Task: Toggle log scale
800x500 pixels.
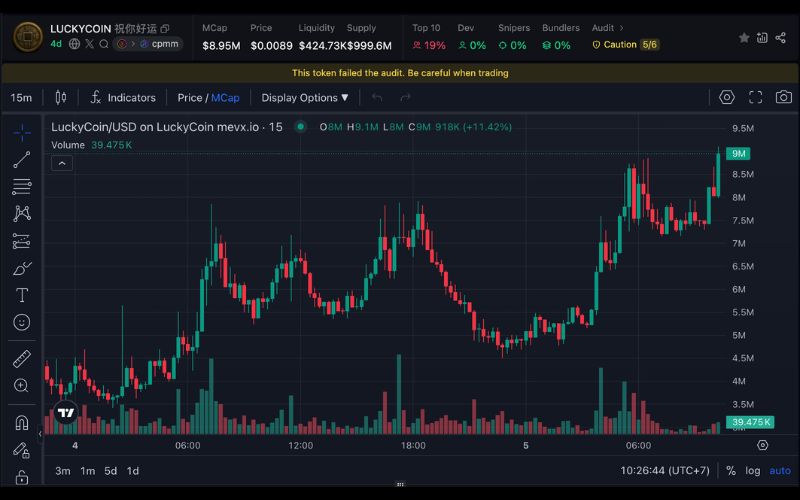Action: tap(753, 470)
